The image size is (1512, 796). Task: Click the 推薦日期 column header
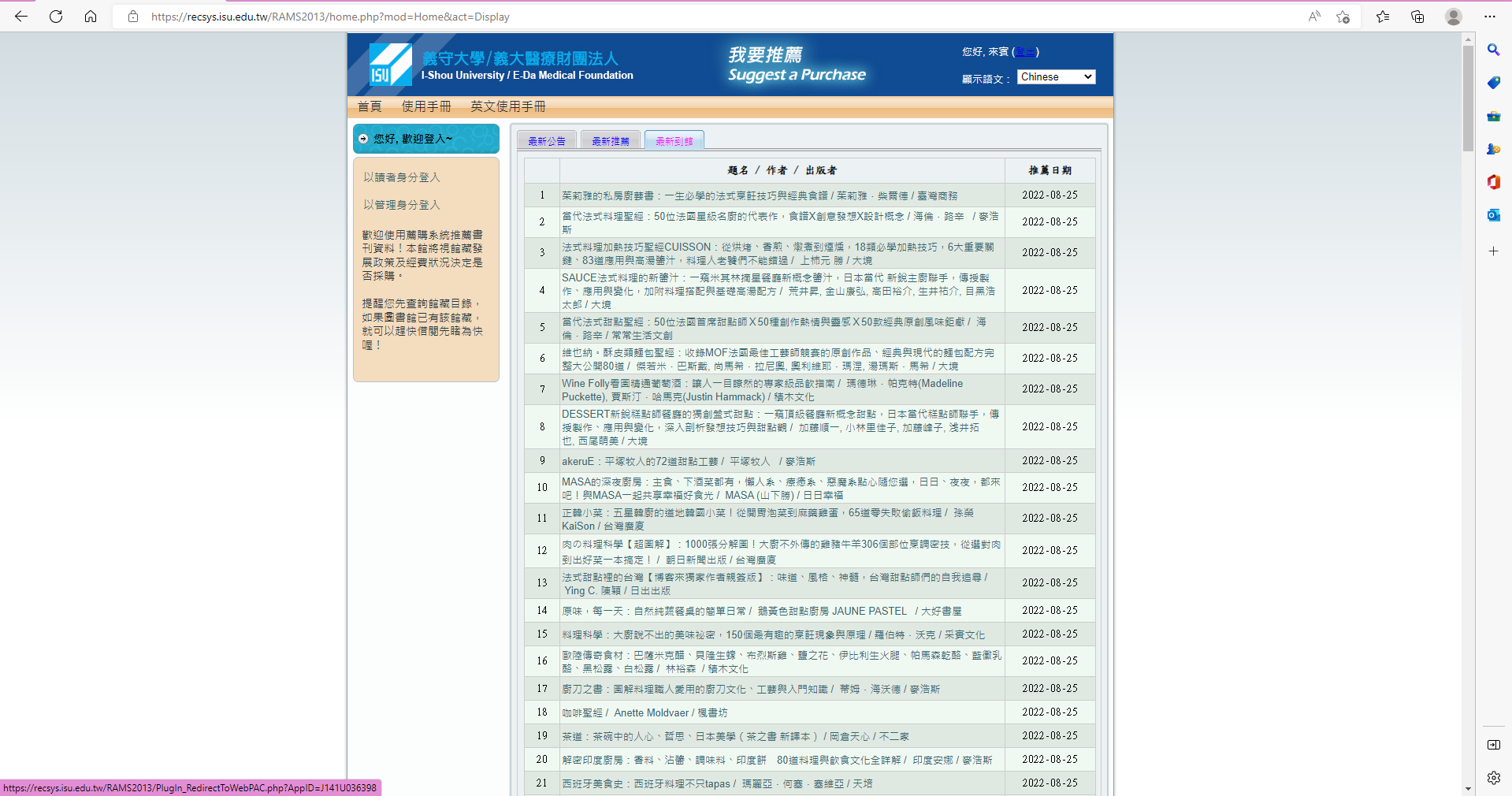[1049, 170]
